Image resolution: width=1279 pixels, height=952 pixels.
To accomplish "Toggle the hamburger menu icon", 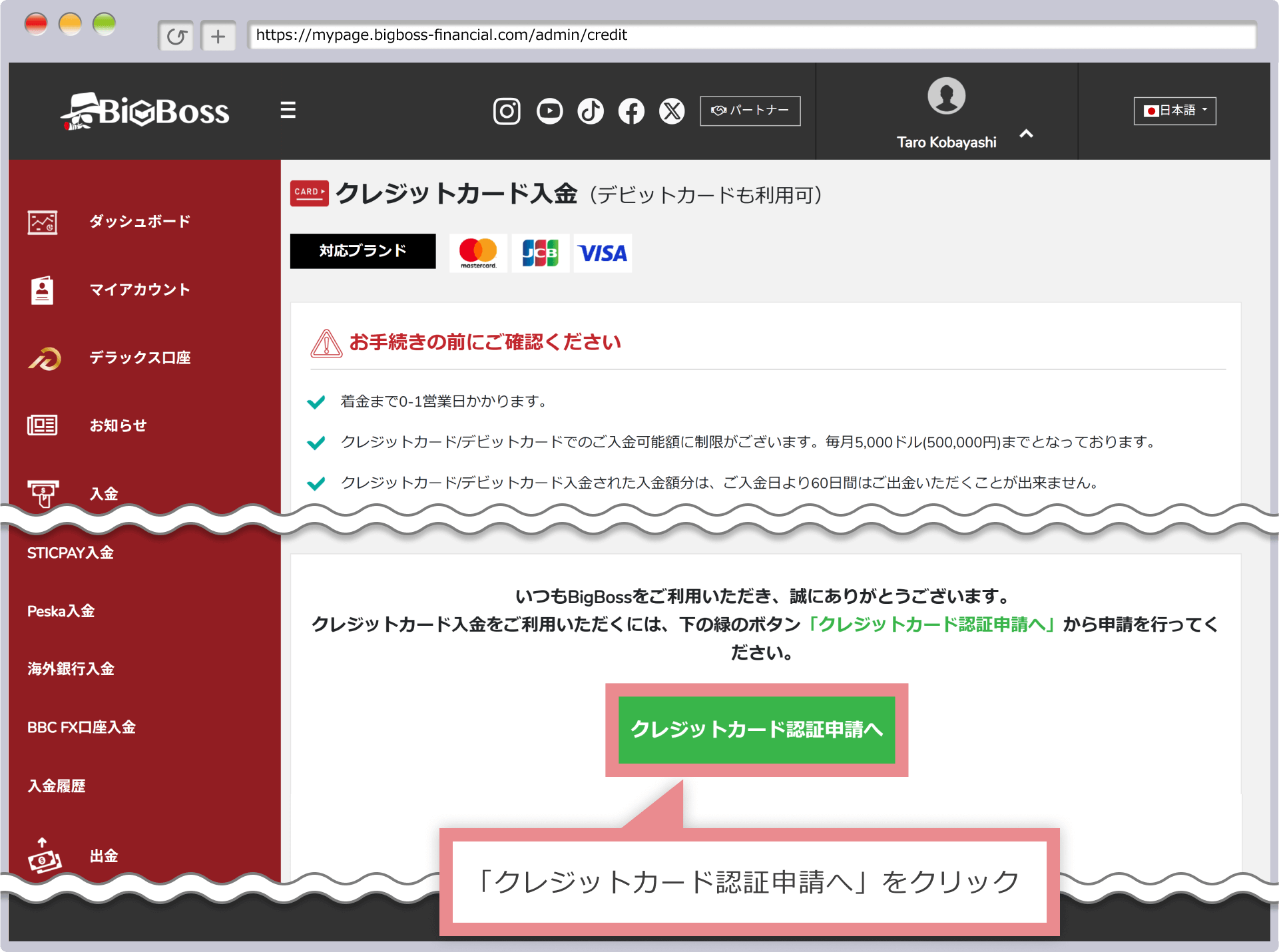I will (288, 110).
